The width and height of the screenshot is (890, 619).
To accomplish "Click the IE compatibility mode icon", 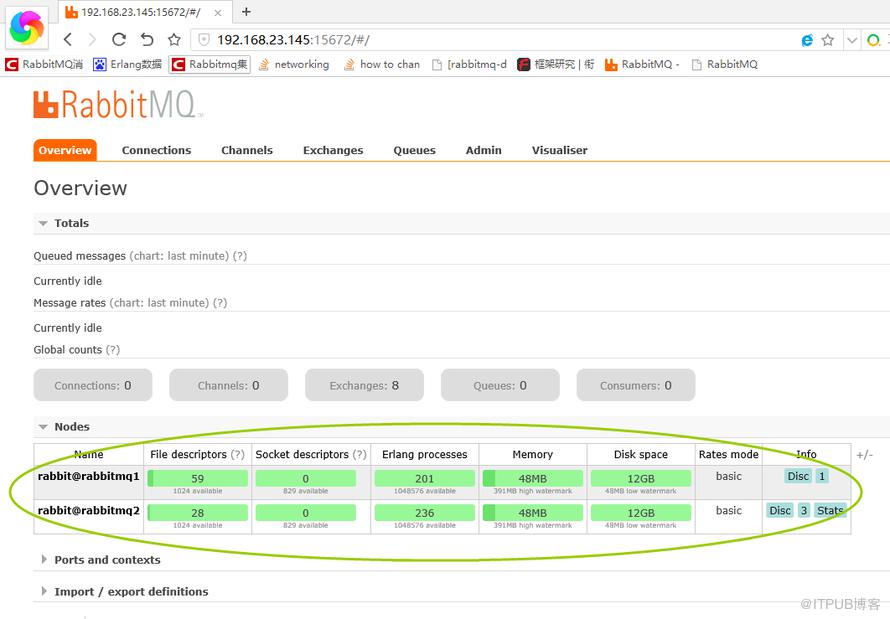I will (807, 40).
